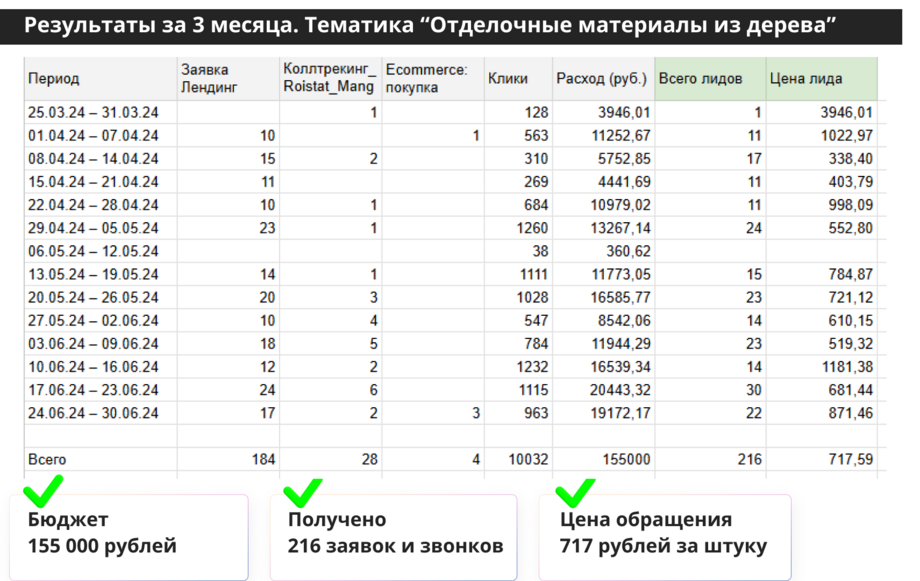920x581 pixels.
Task: Click spend value 3946,01 in Расход column
Action: click(624, 113)
